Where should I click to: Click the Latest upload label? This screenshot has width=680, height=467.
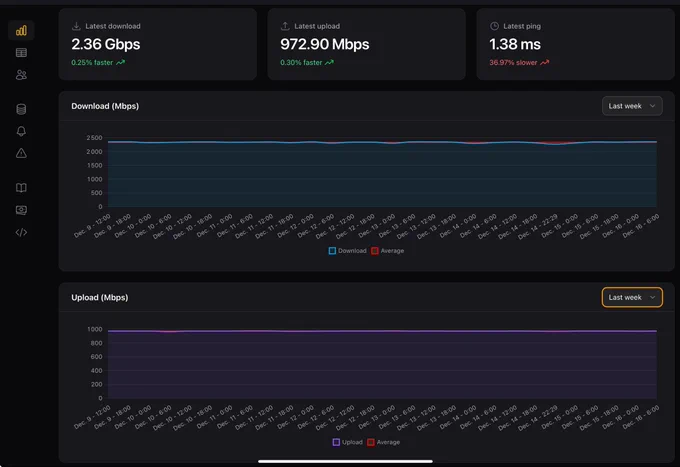pos(317,26)
